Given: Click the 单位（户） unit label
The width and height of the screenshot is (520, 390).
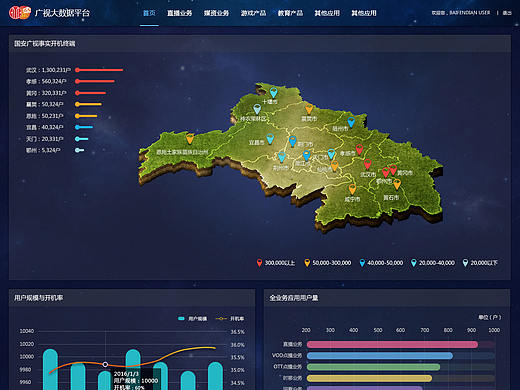Looking at the screenshot, I should tap(490, 317).
